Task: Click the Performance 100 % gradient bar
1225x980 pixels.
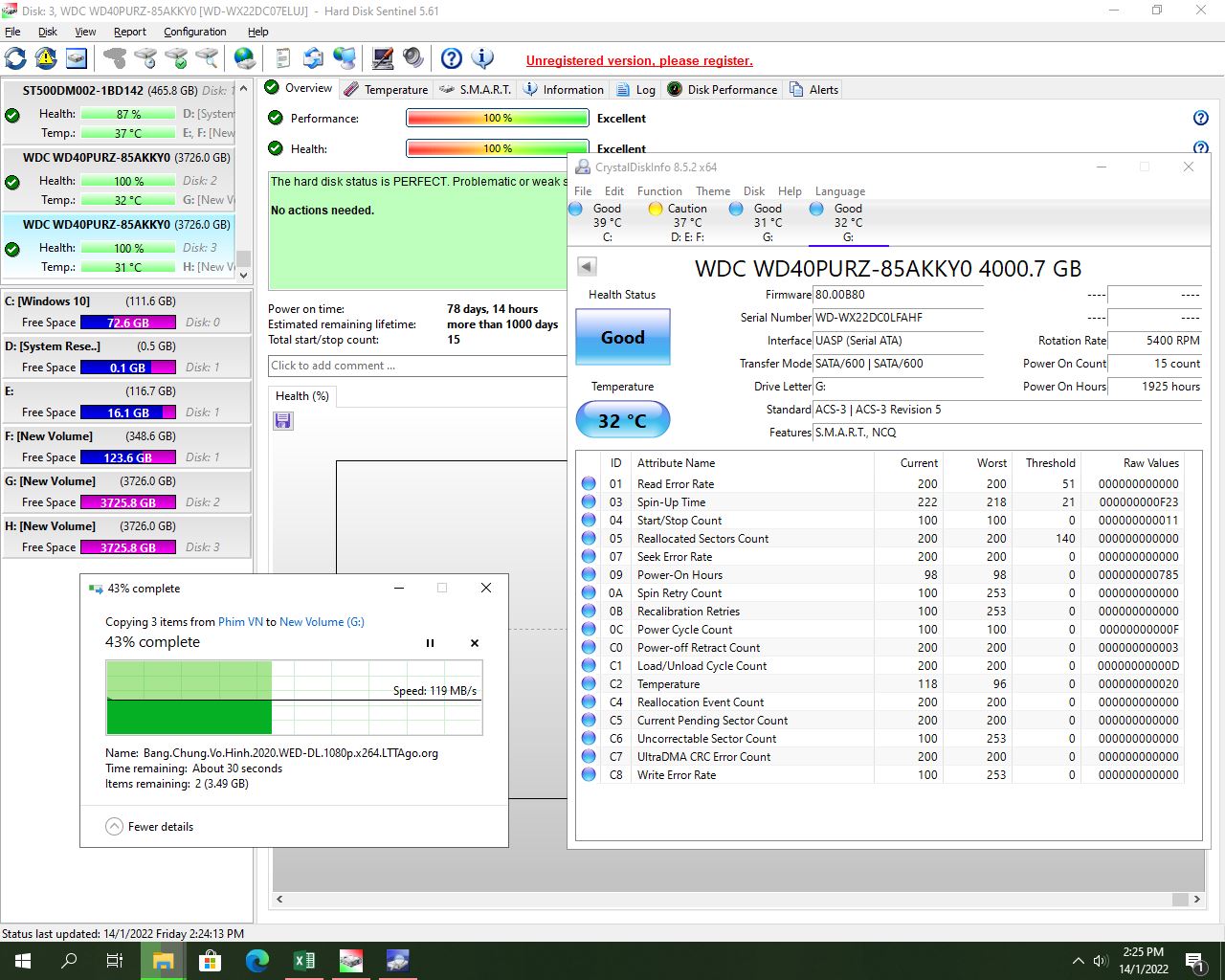Action: pyautogui.click(x=498, y=119)
